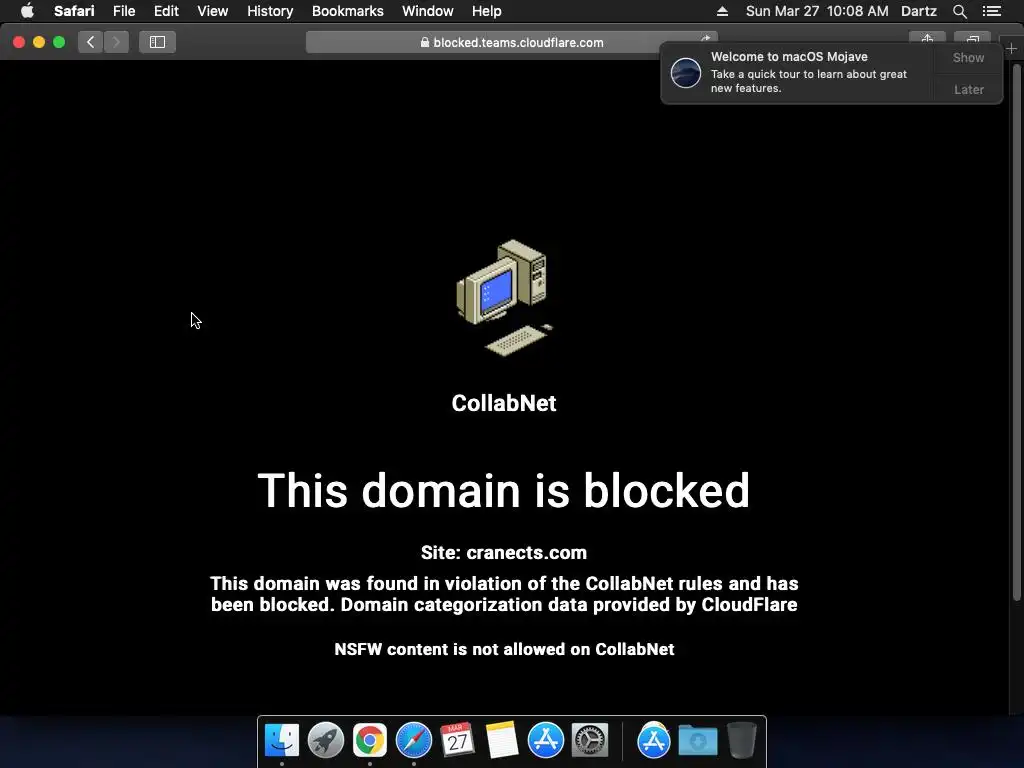1024x768 pixels.
Task: Open Launchpad from the Dock
Action: pyautogui.click(x=325, y=740)
